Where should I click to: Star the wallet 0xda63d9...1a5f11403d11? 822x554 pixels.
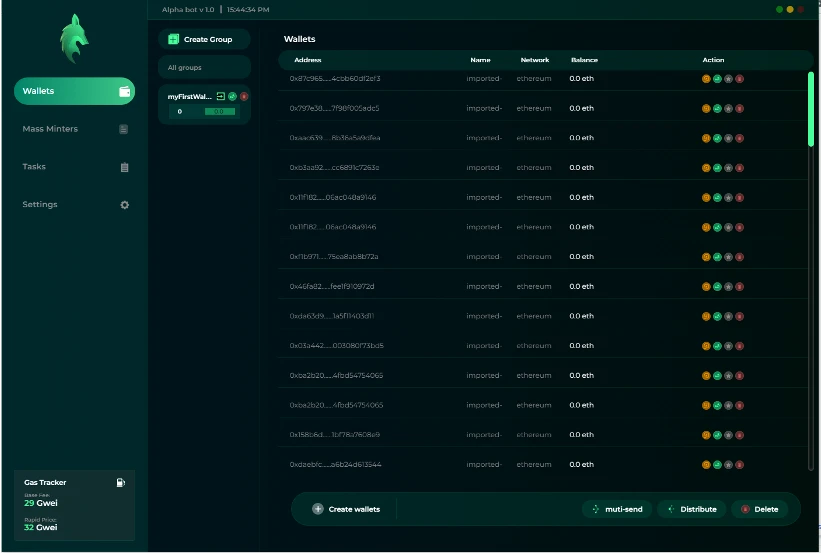coord(728,317)
